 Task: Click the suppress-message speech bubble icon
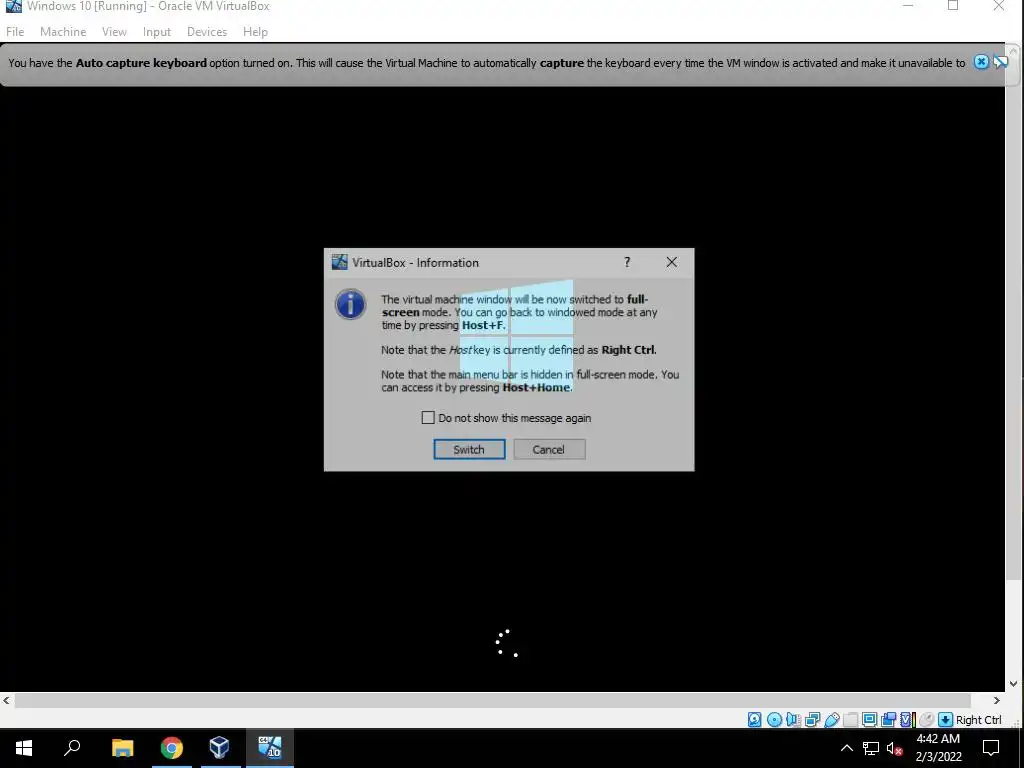coord(1000,62)
